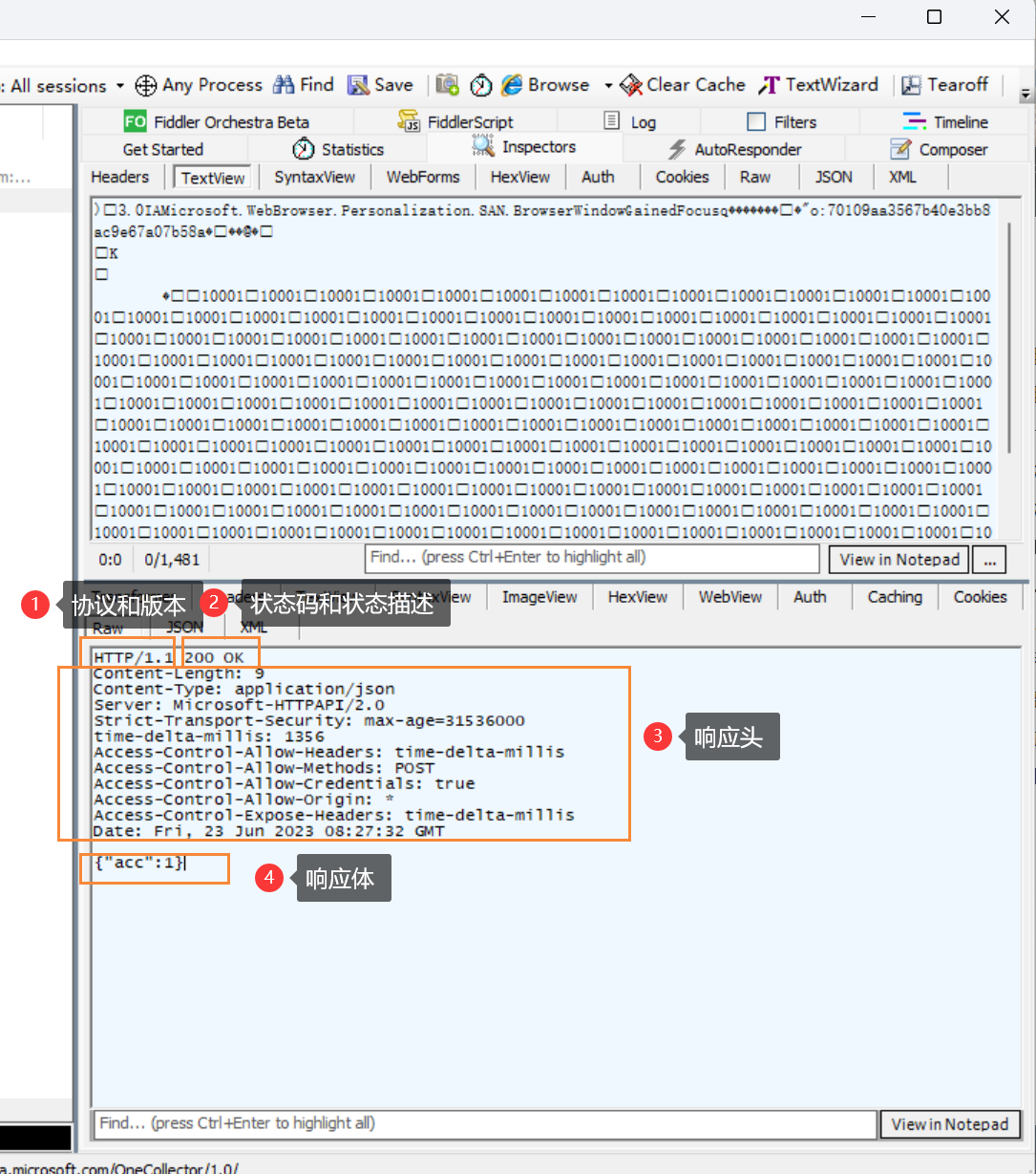Image resolution: width=1036 pixels, height=1174 pixels.
Task: Click the timer clock toolbar icon
Action: pyautogui.click(x=481, y=85)
